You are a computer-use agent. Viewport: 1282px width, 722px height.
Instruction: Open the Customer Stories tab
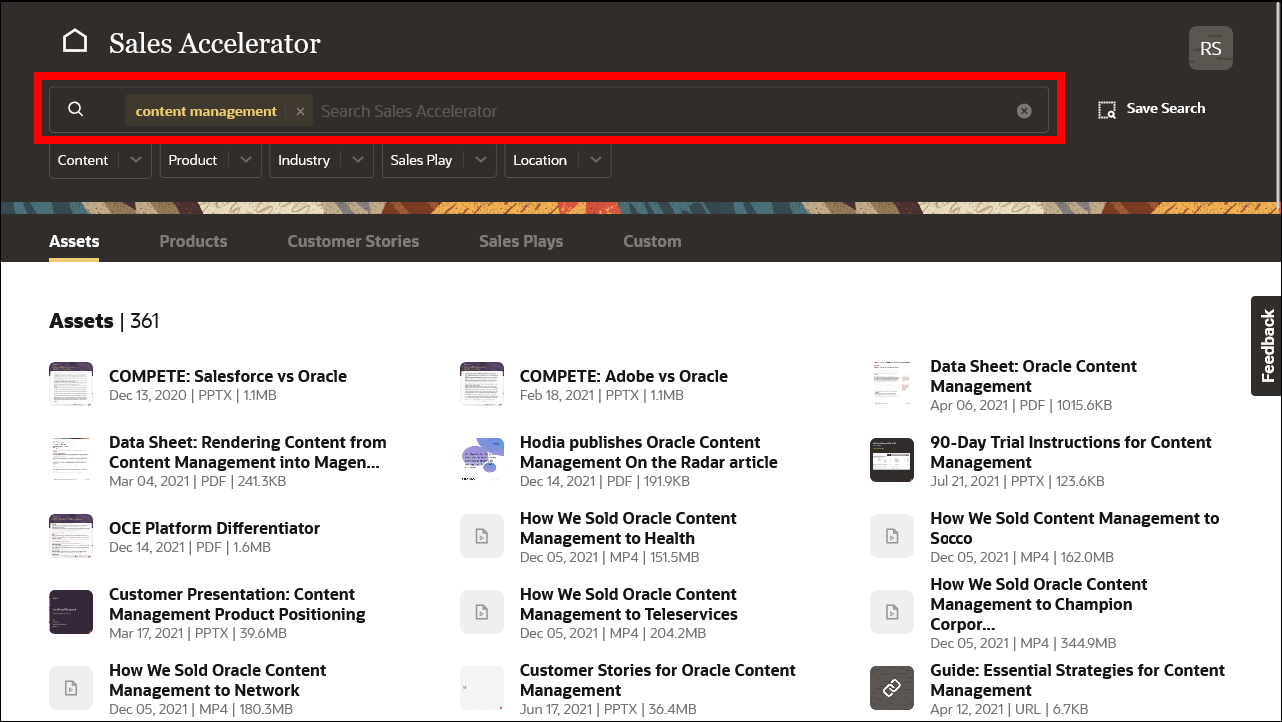(x=353, y=241)
